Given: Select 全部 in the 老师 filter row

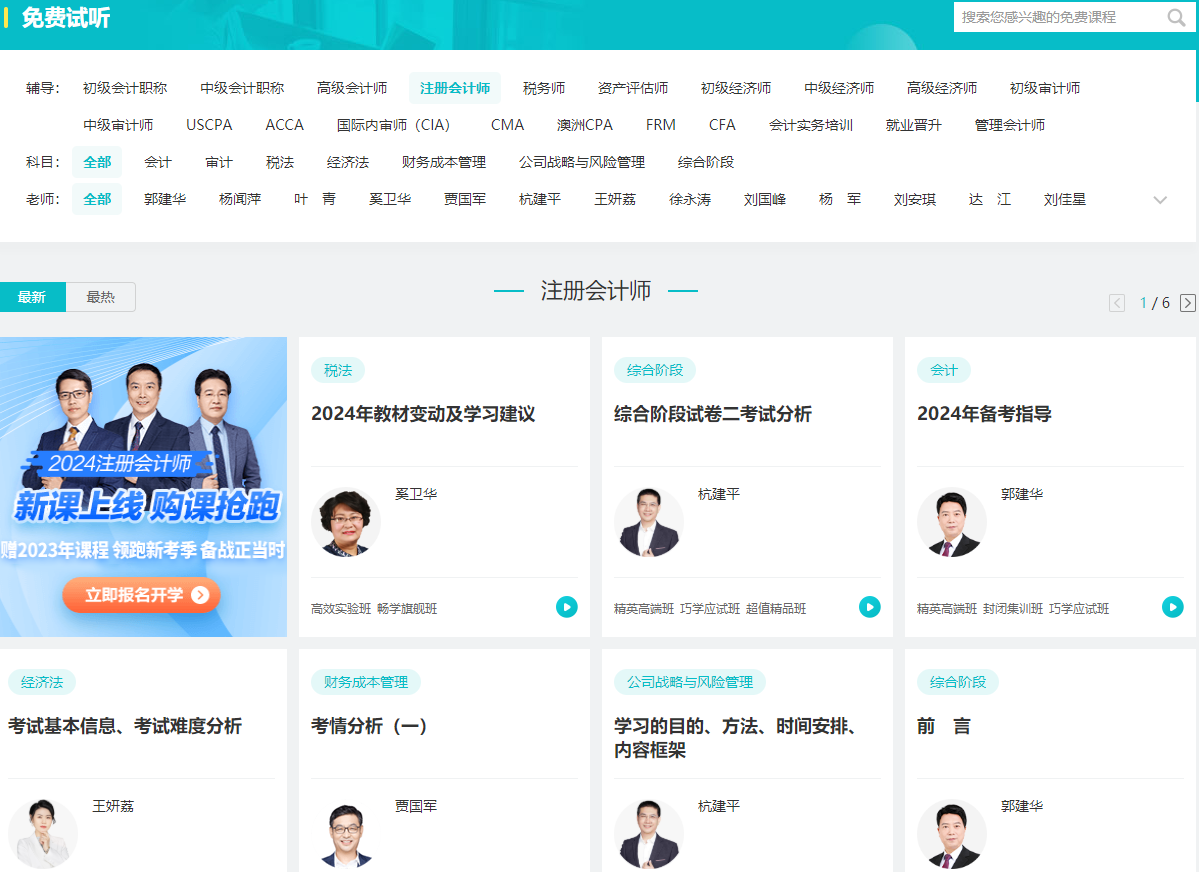Looking at the screenshot, I should [x=96, y=199].
